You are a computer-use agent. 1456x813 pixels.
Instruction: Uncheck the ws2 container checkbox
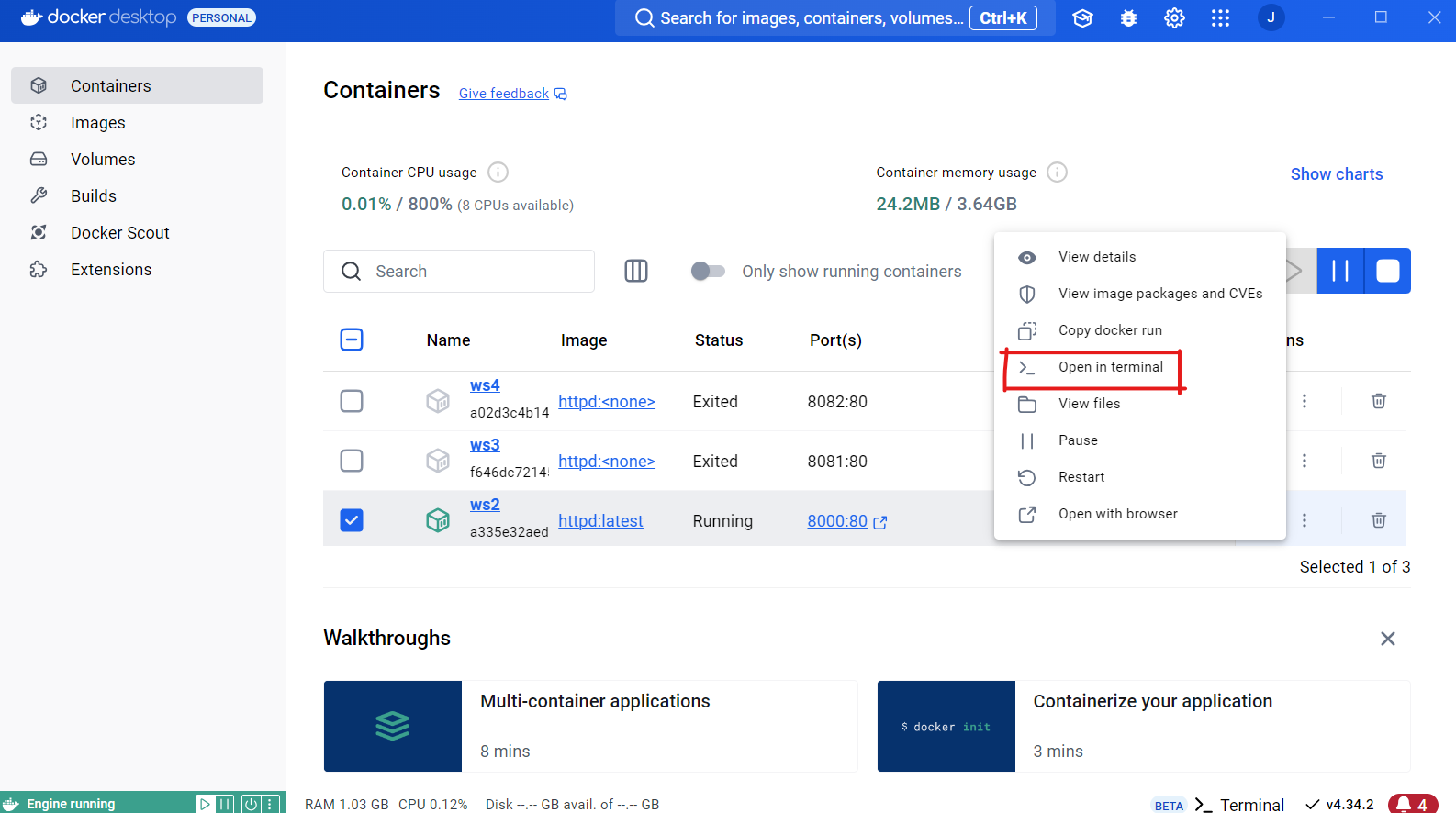coord(352,520)
